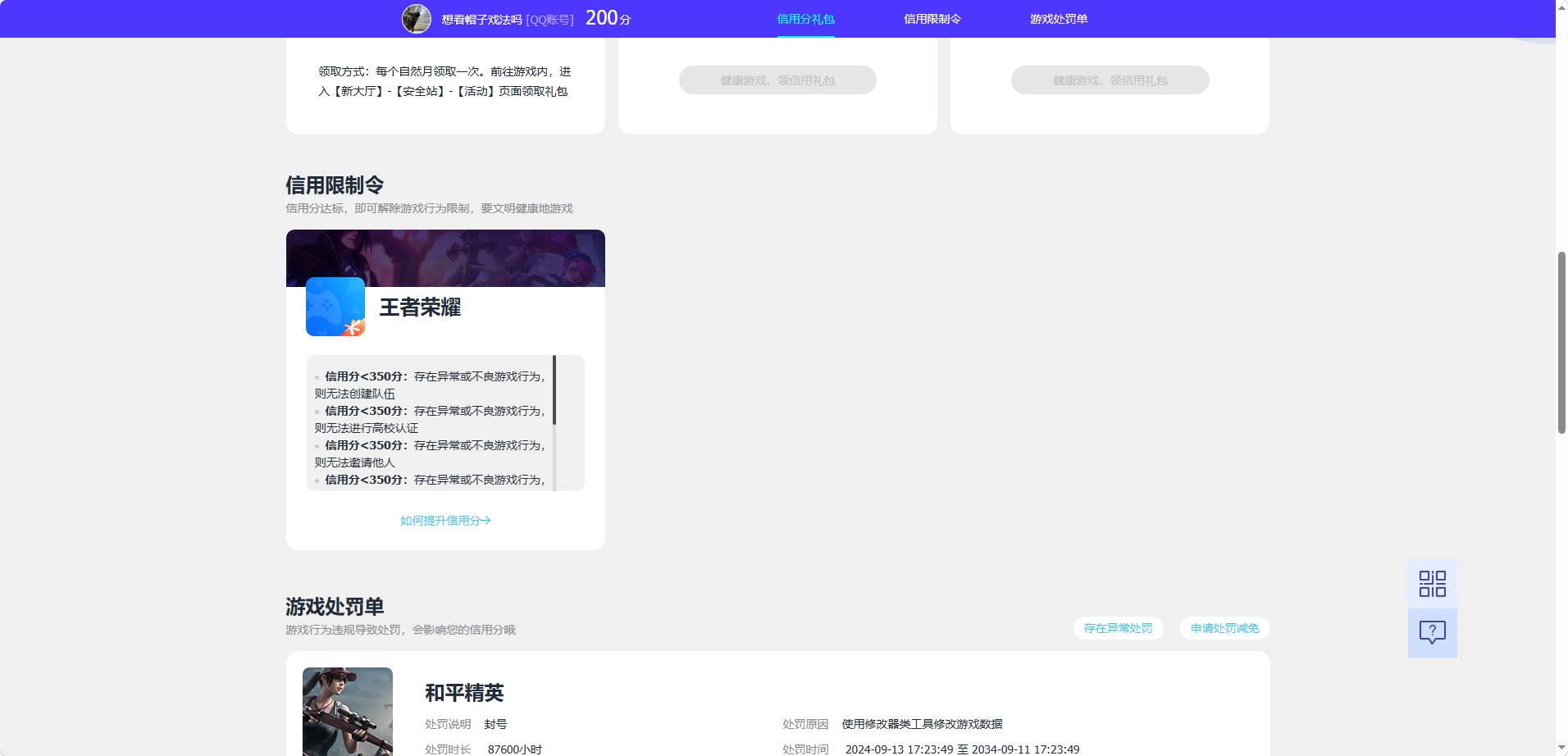The width and height of the screenshot is (1568, 756).
Task: Click right card 健康游戏，领信用礼包 button
Action: pos(1110,80)
